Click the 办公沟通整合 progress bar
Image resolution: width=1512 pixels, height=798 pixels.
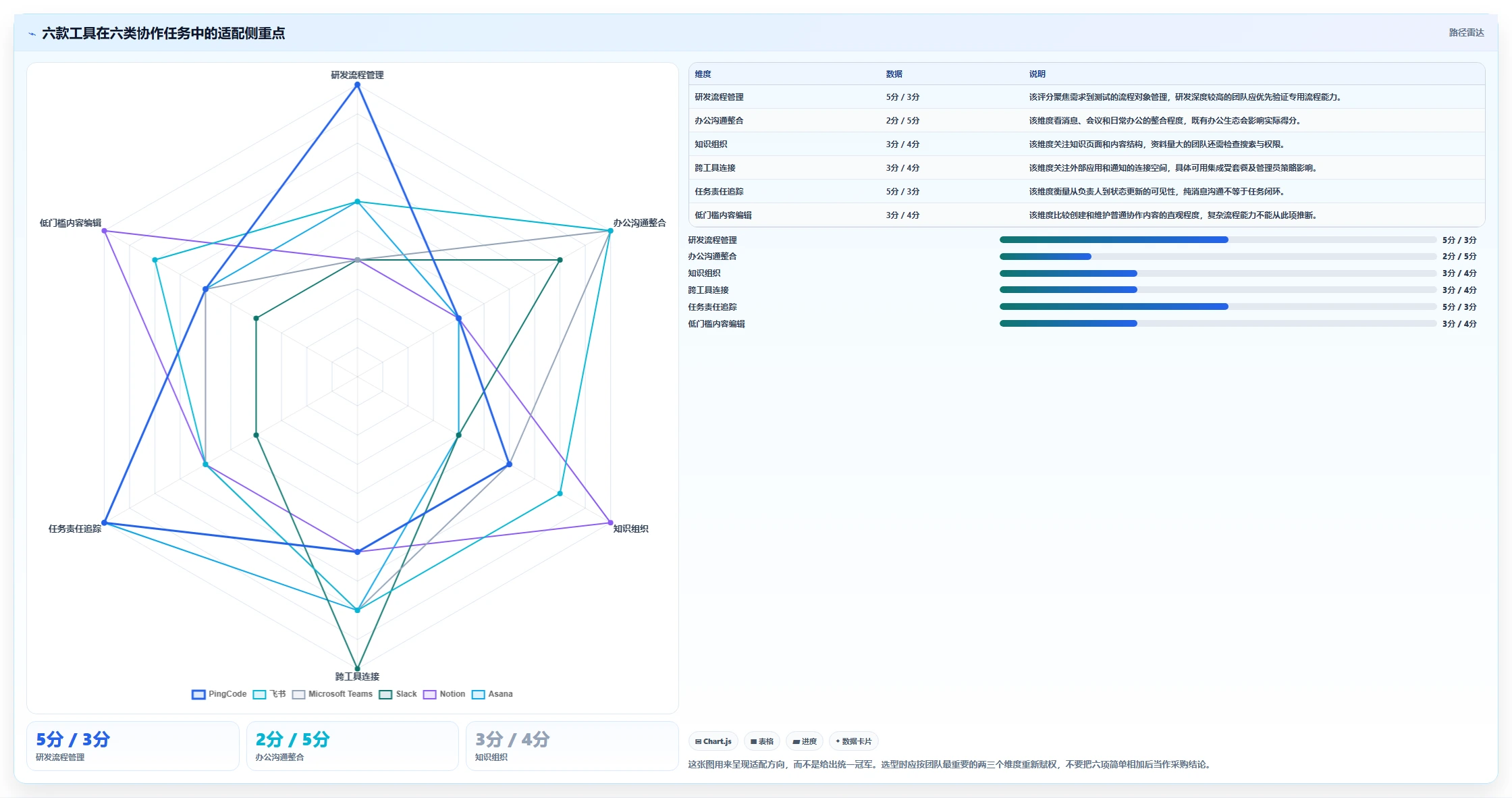(1218, 257)
